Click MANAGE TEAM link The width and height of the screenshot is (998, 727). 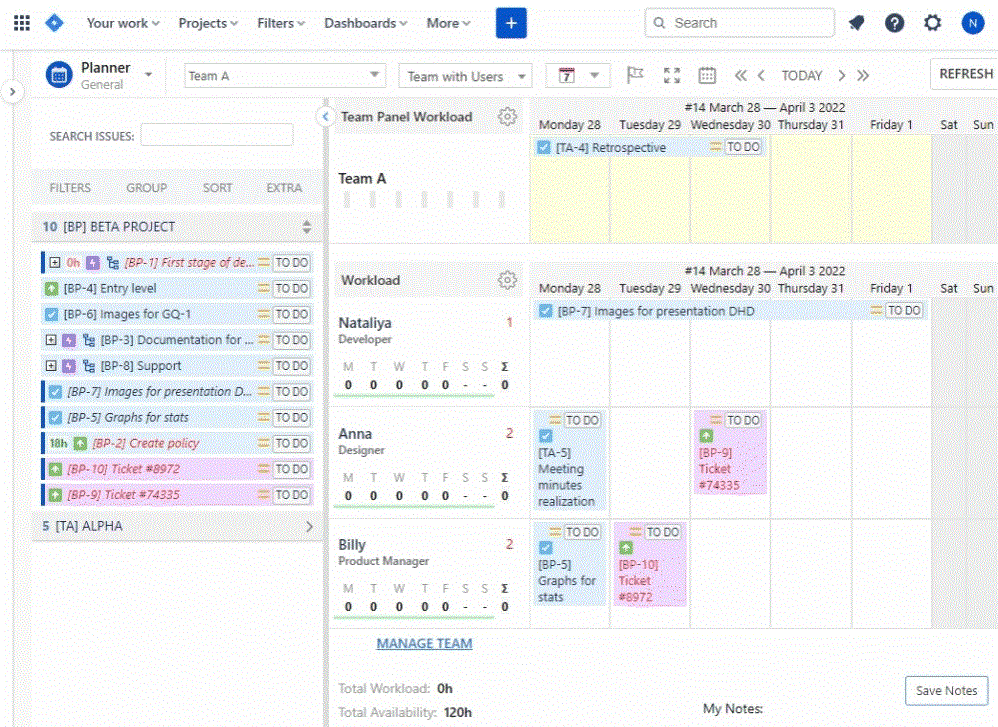425,644
